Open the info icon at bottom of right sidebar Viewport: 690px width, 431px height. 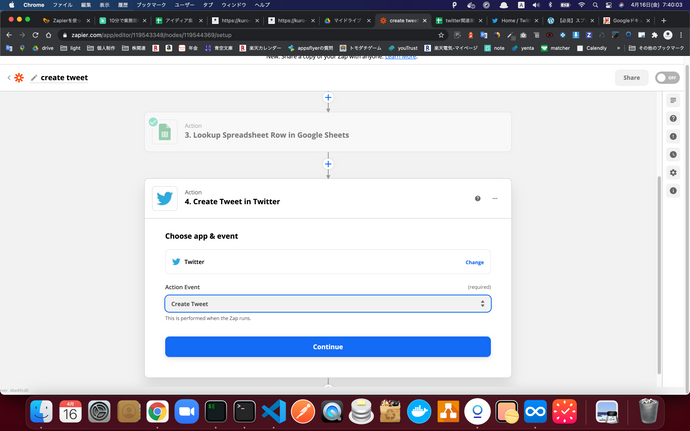point(673,191)
